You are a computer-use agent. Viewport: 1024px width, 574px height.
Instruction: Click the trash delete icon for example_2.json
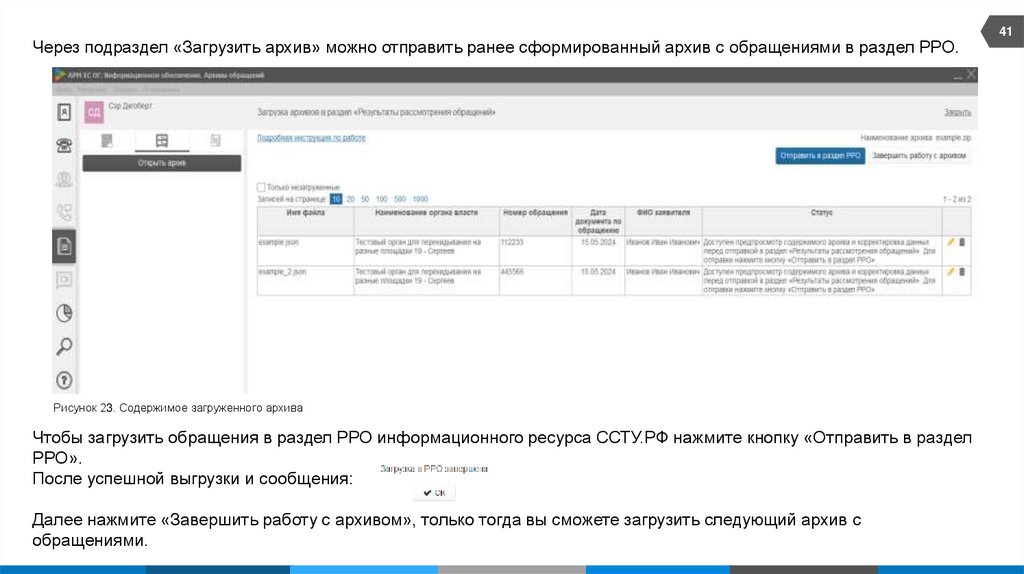pyautogui.click(x=962, y=272)
